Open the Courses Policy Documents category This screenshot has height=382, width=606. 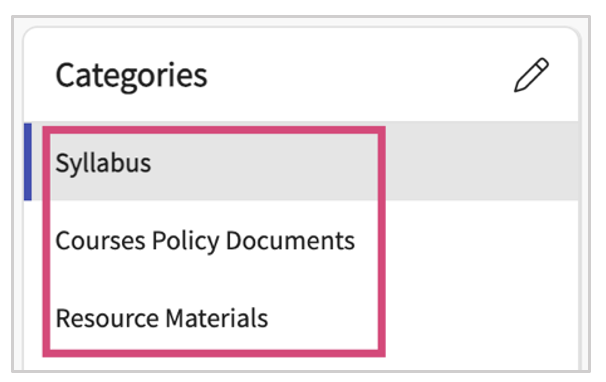tap(301, 240)
